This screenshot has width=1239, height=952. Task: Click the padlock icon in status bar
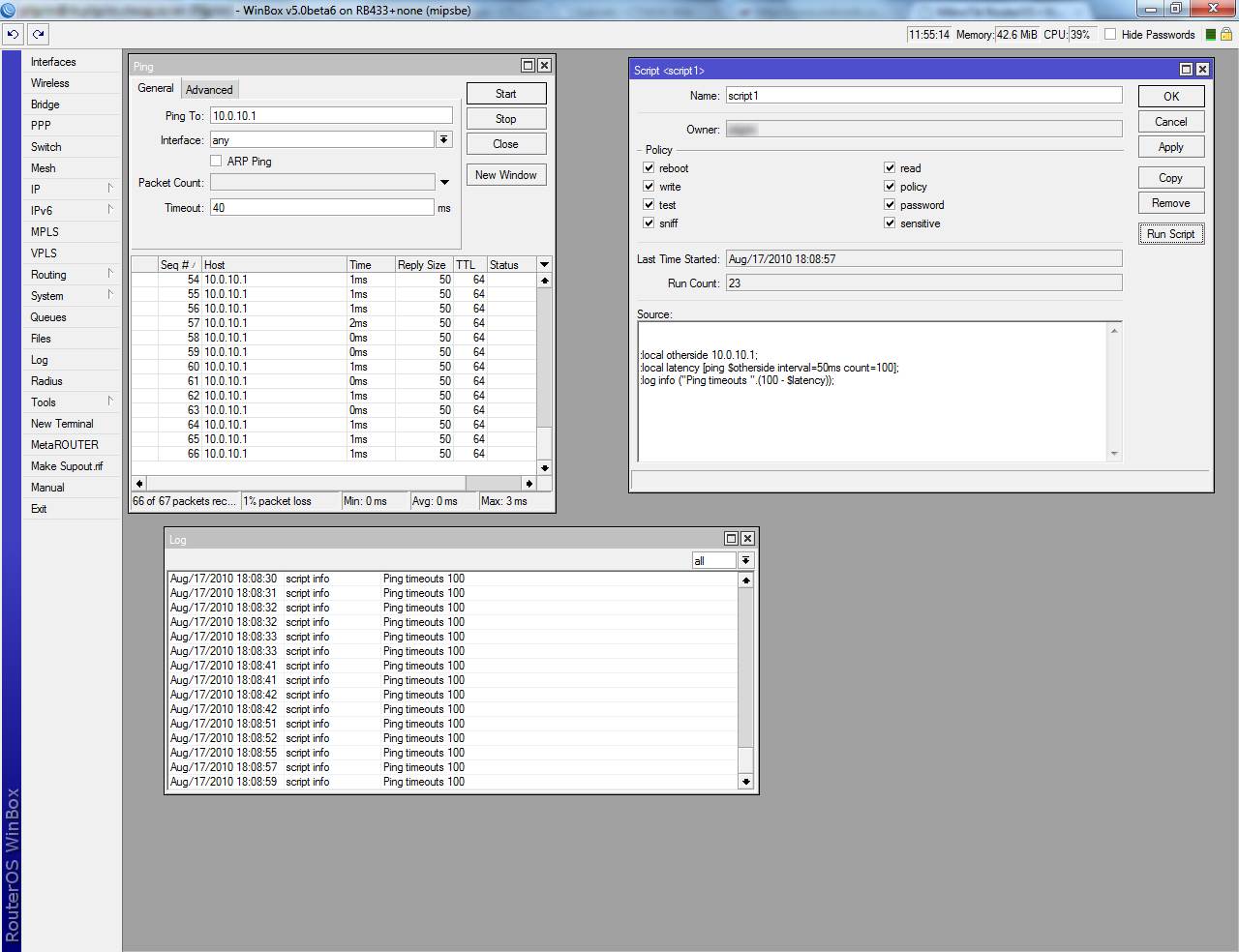tap(1225, 35)
